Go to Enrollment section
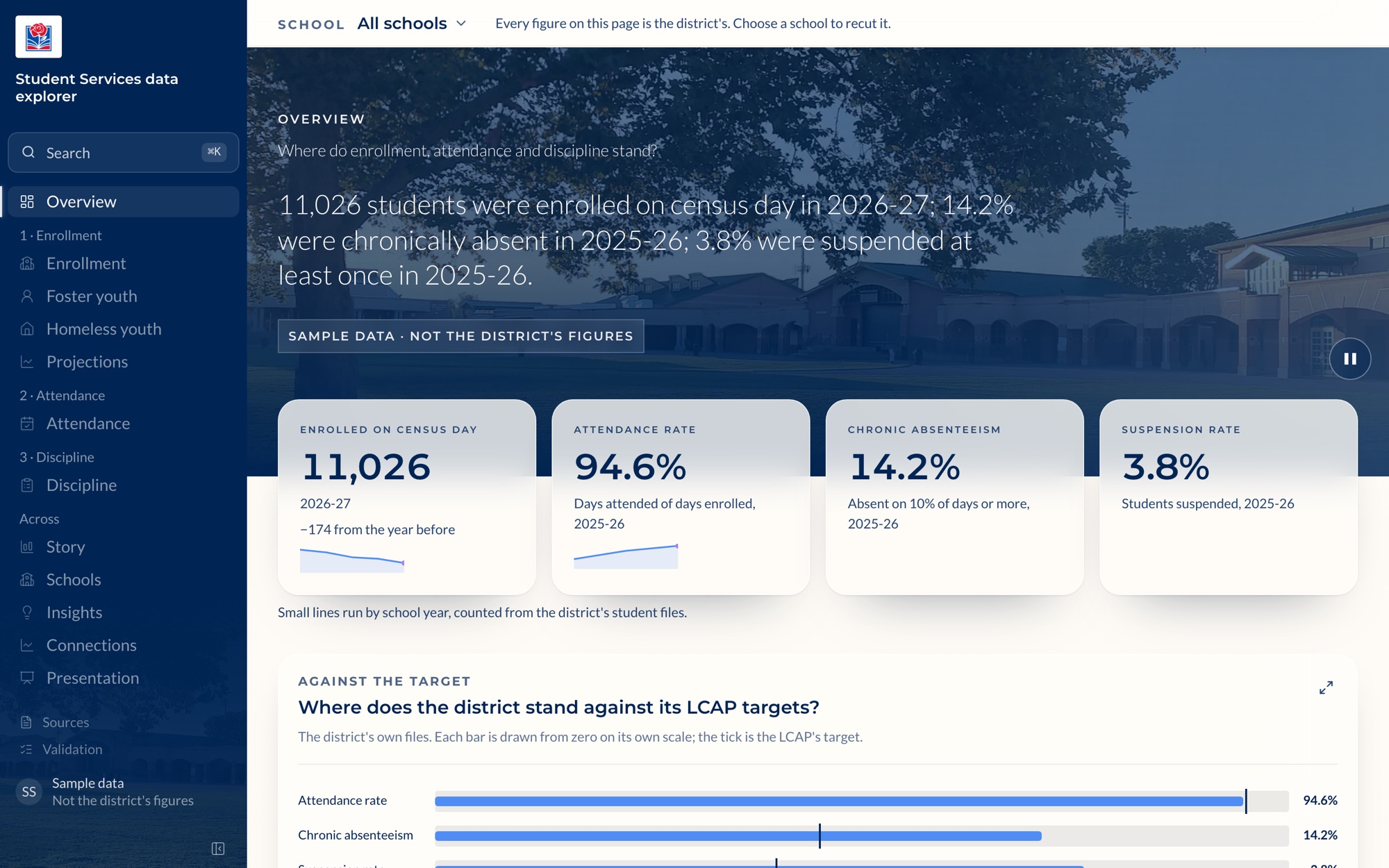The width and height of the screenshot is (1389, 868). click(x=124, y=263)
